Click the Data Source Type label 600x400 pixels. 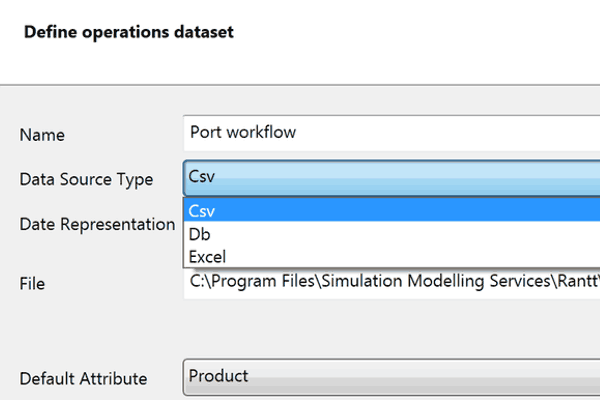86,179
